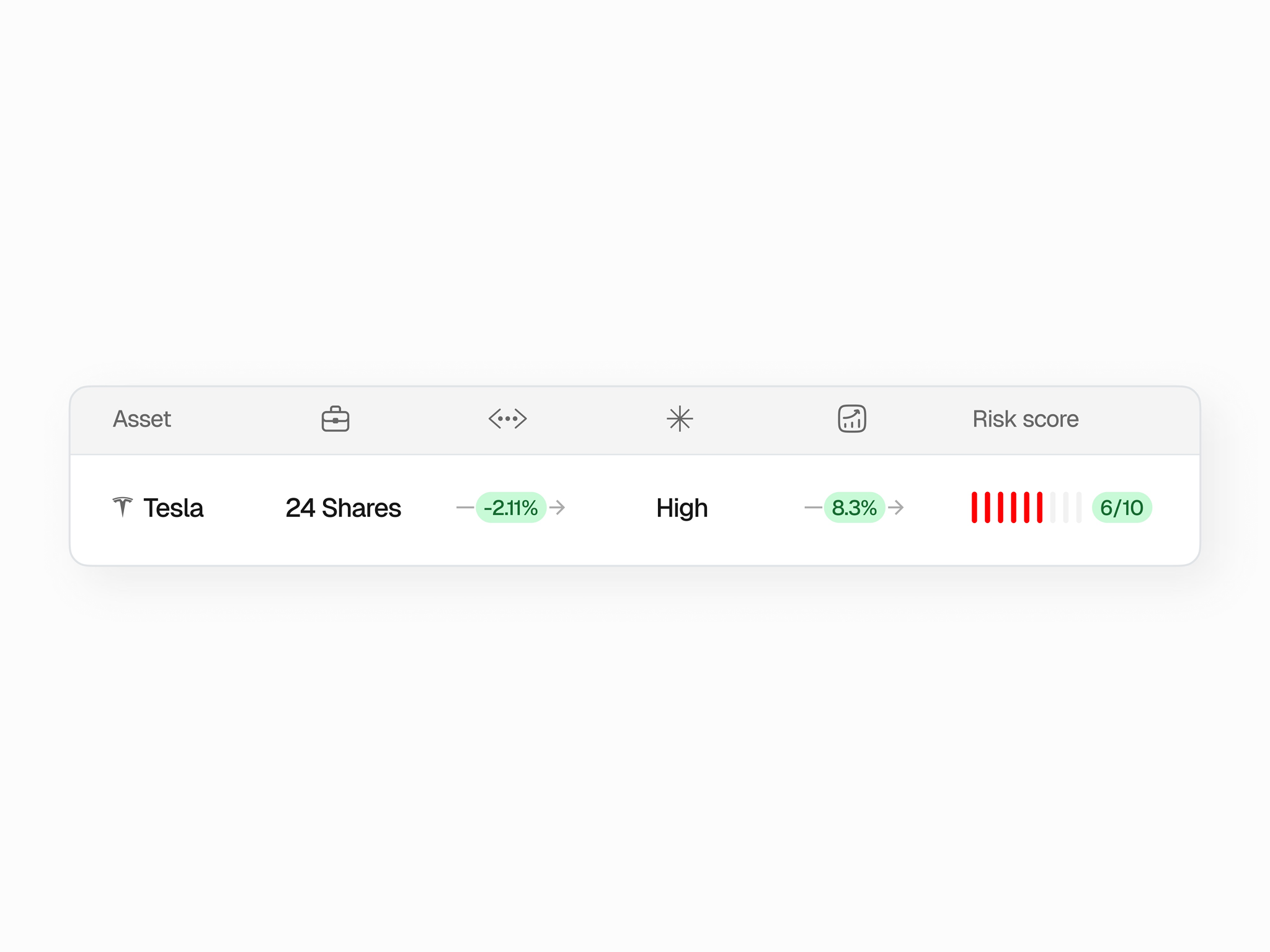
Task: Click the growth chart column icon
Action: pyautogui.click(x=851, y=419)
